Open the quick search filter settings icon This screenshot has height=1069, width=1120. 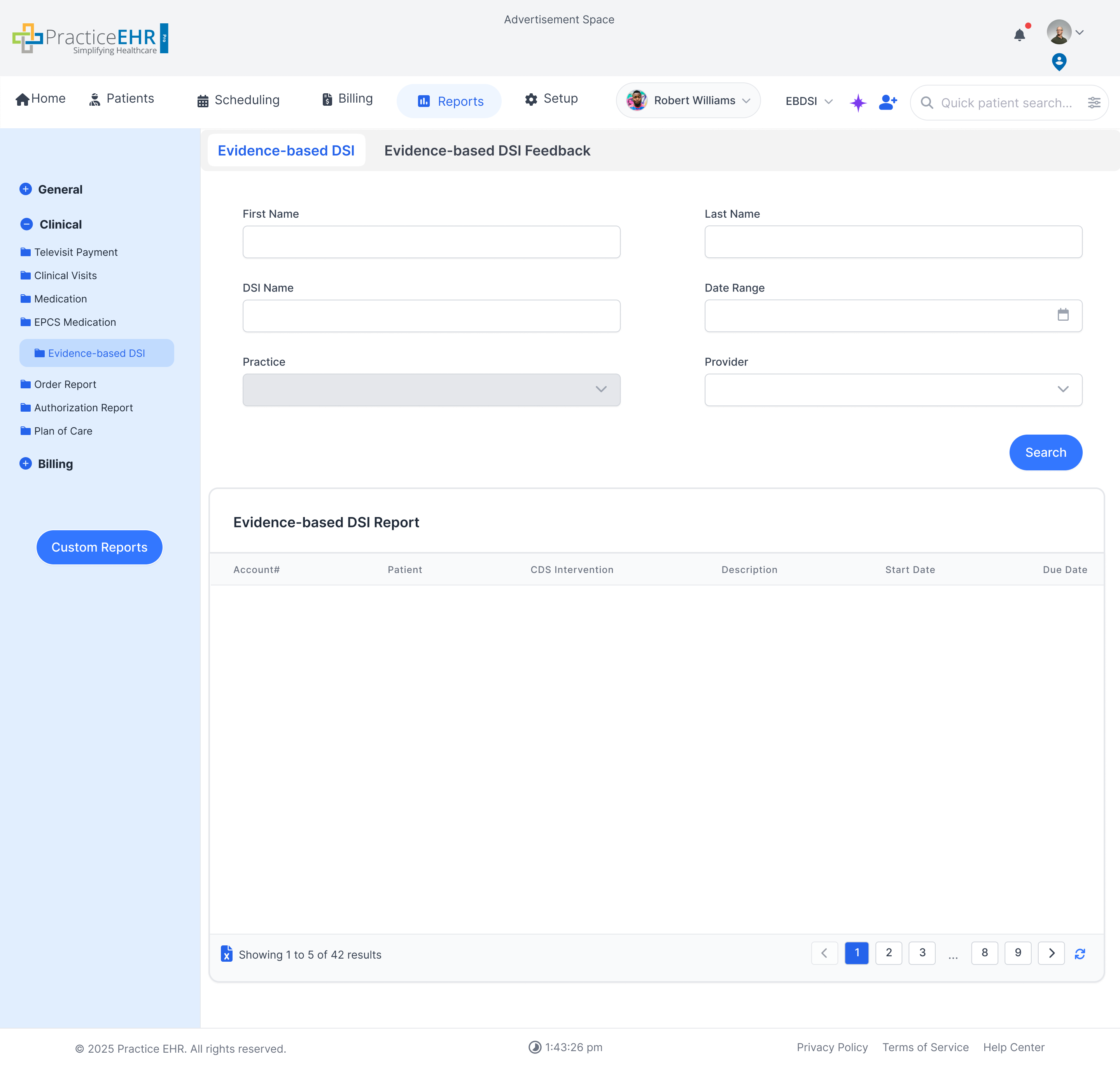(x=1094, y=103)
